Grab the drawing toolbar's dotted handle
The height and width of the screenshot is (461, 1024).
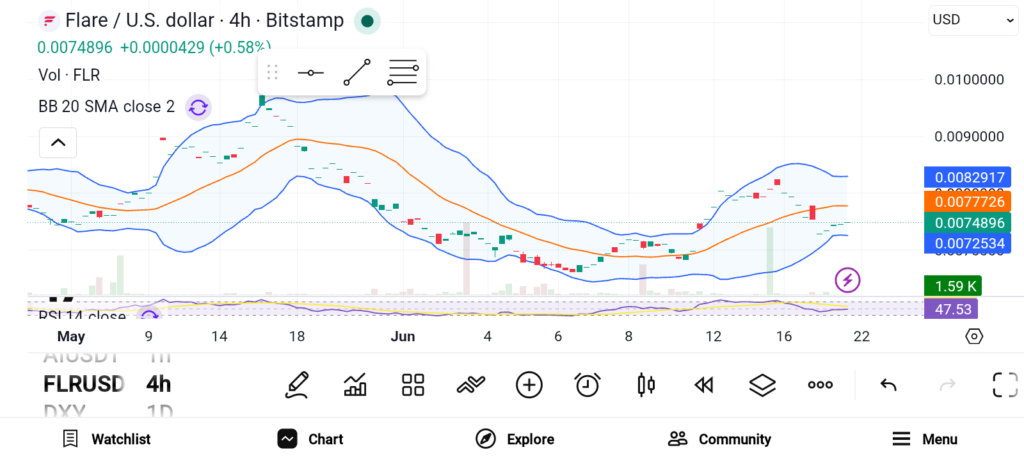(272, 72)
